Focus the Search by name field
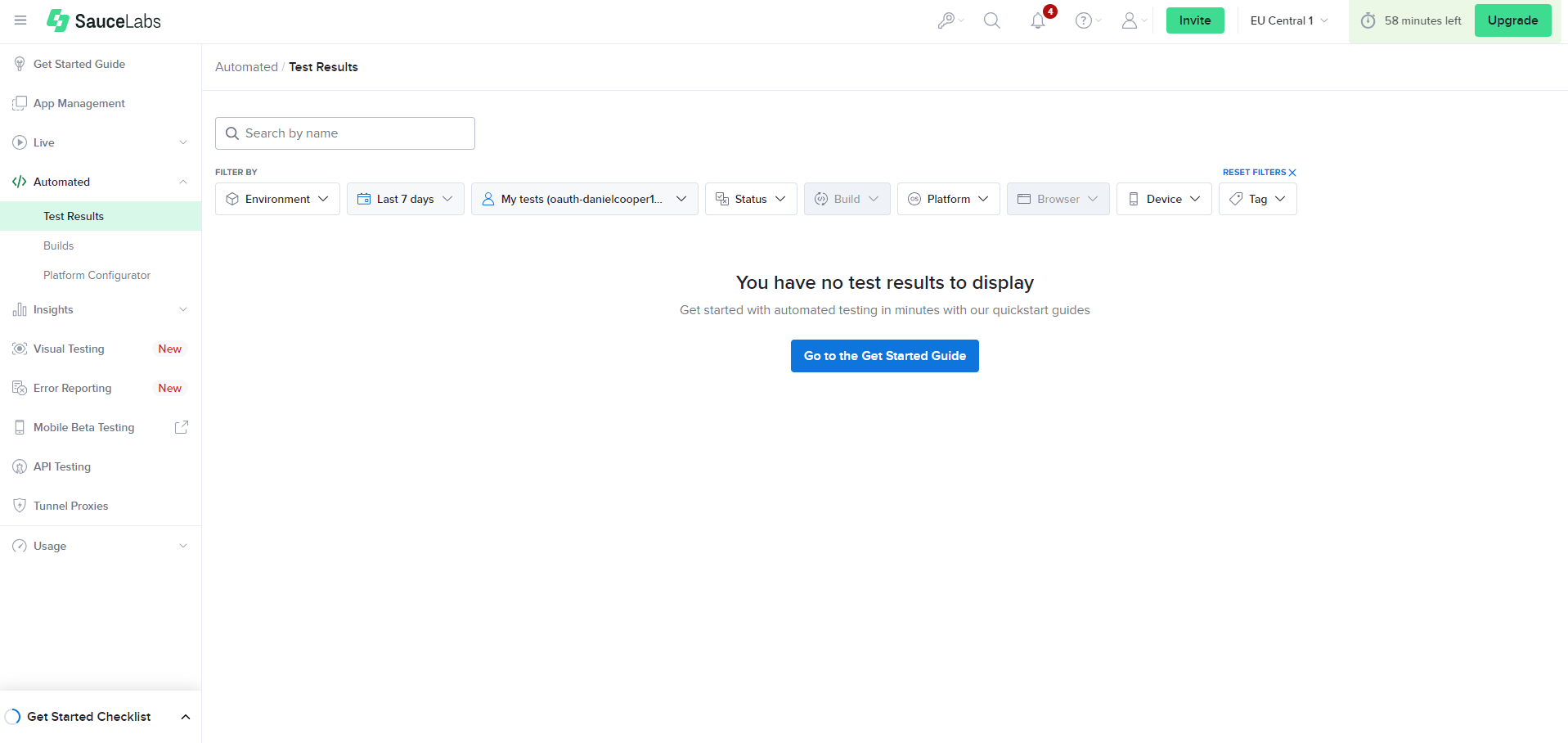Viewport: 1568px width, 743px height. tap(345, 133)
